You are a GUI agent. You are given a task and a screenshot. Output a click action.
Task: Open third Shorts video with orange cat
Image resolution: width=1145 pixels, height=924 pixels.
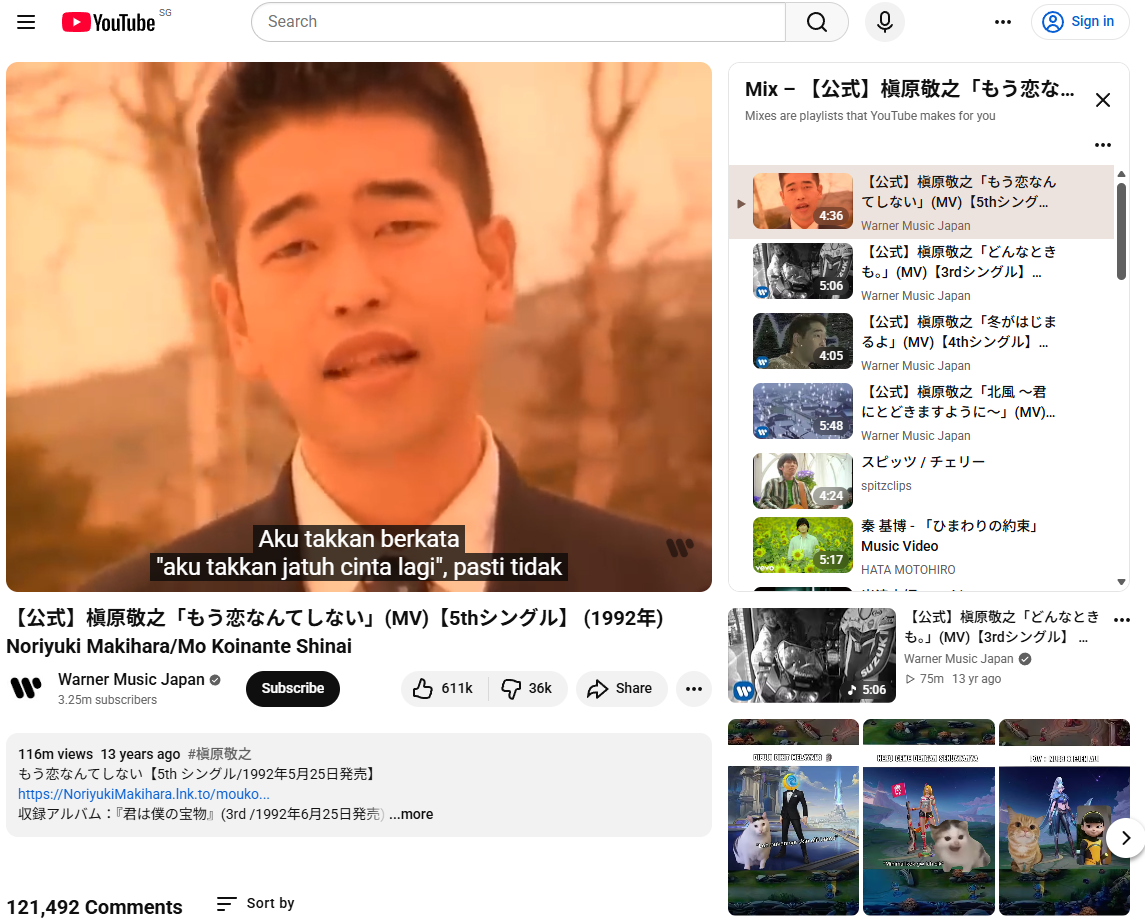pyautogui.click(x=1064, y=817)
